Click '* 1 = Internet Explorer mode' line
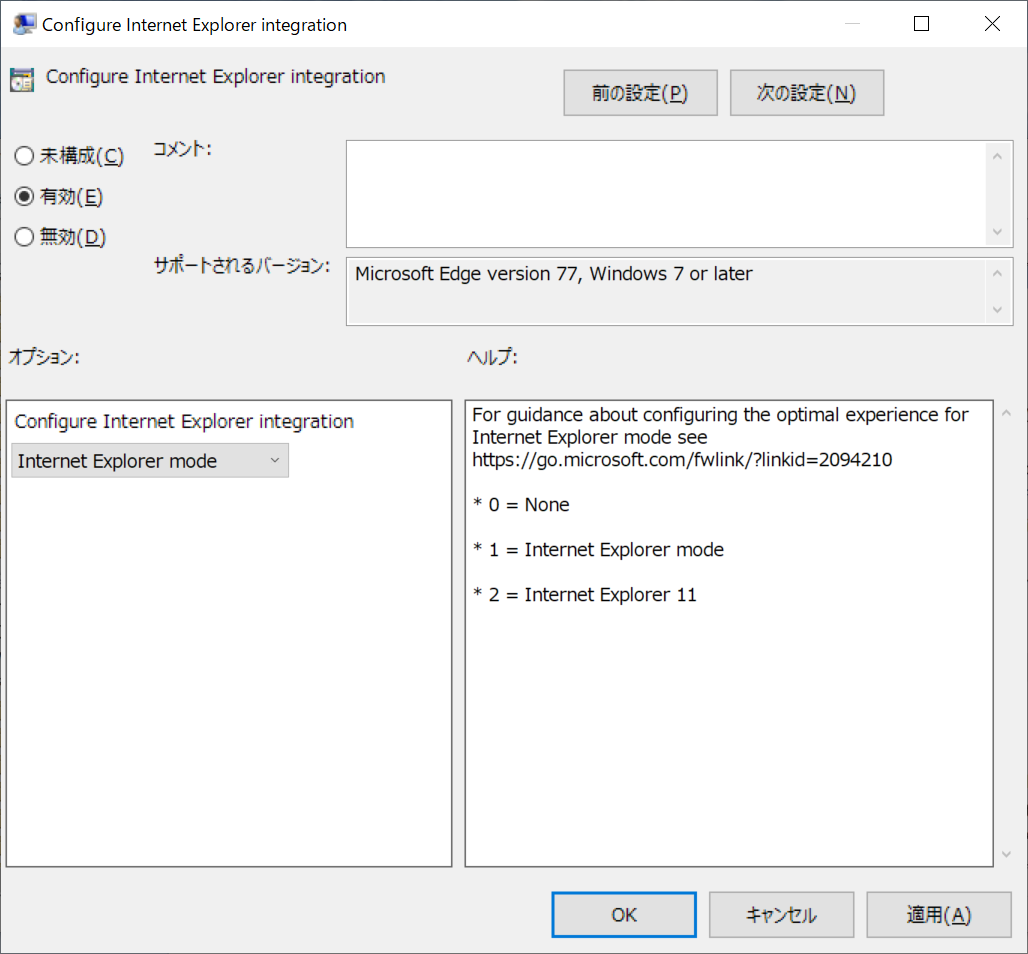 click(x=599, y=549)
